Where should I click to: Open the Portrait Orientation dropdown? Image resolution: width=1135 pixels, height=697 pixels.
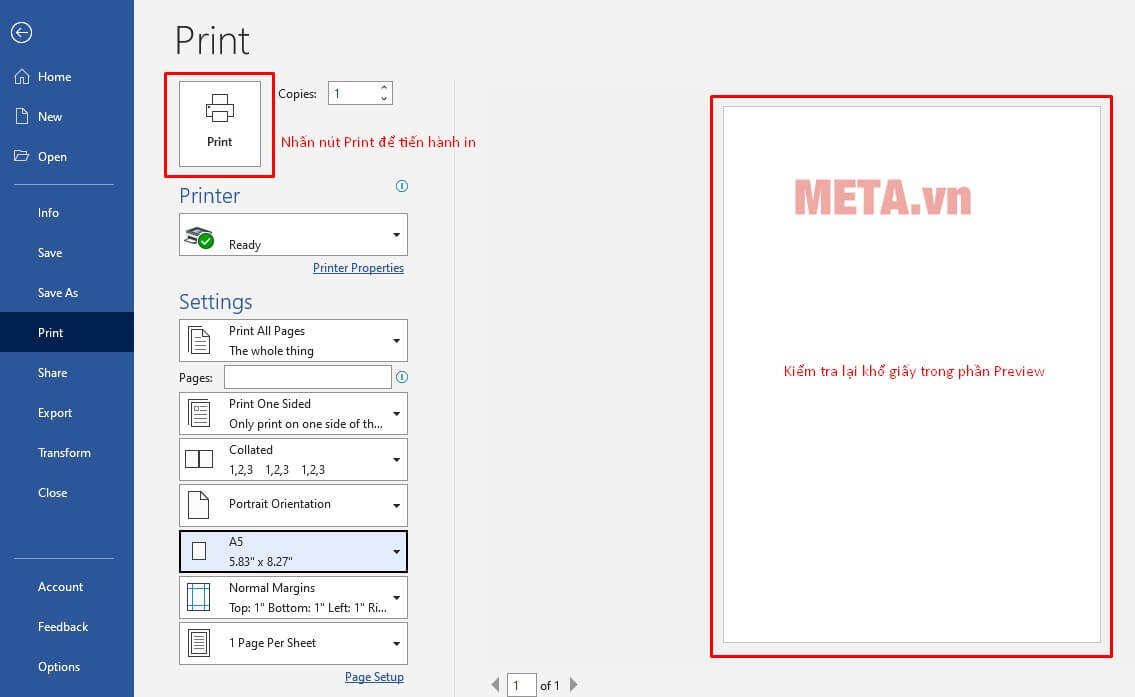point(293,505)
